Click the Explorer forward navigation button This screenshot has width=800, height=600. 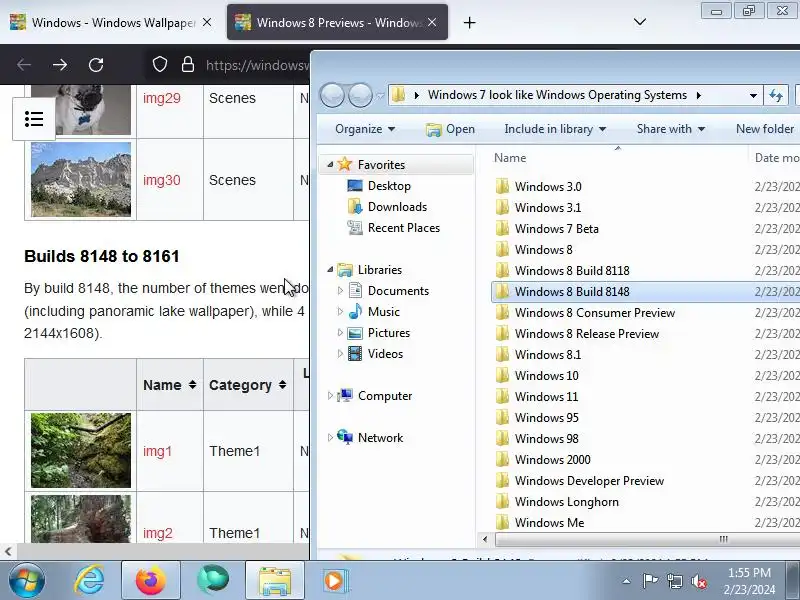point(360,95)
